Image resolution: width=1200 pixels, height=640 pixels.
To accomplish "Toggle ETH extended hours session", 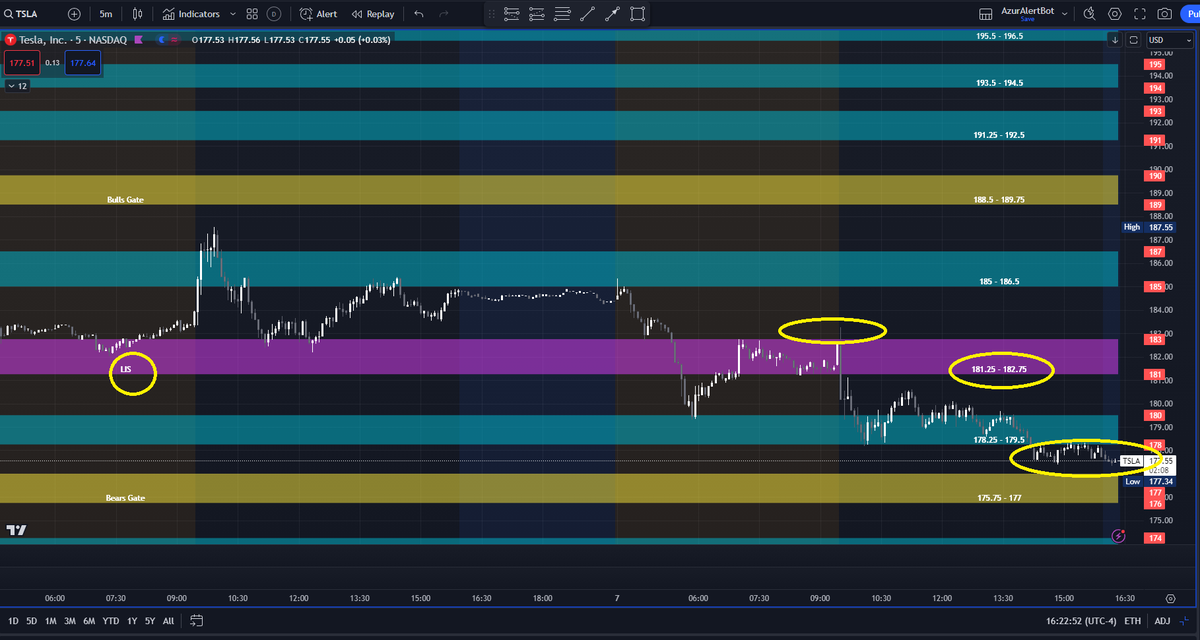I will [1132, 621].
